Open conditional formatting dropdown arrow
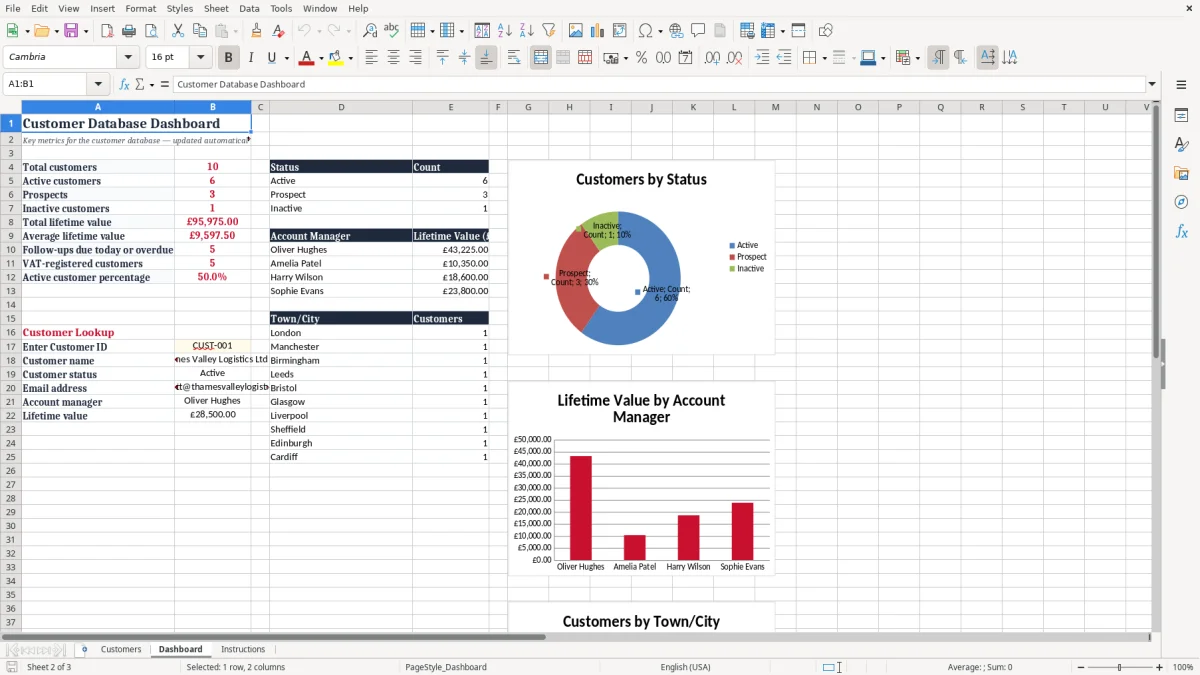The width and height of the screenshot is (1200, 675). tap(917, 58)
